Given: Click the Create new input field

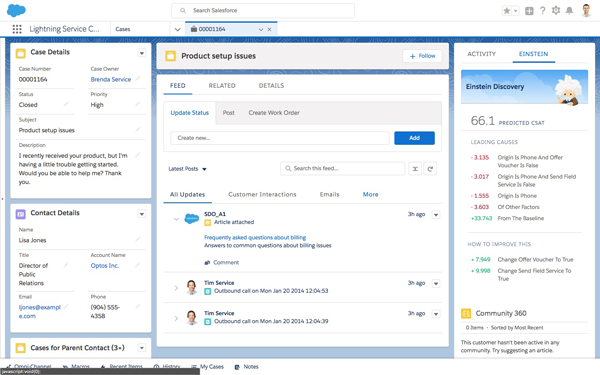Looking at the screenshot, I should pyautogui.click(x=280, y=138).
